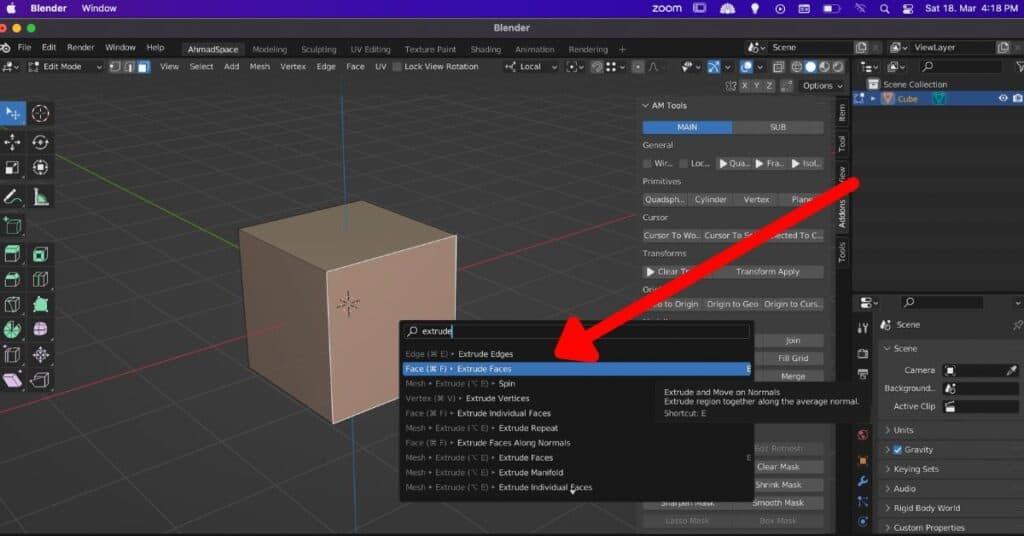Enable vertex select mode
The height and width of the screenshot is (536, 1024).
[x=115, y=67]
